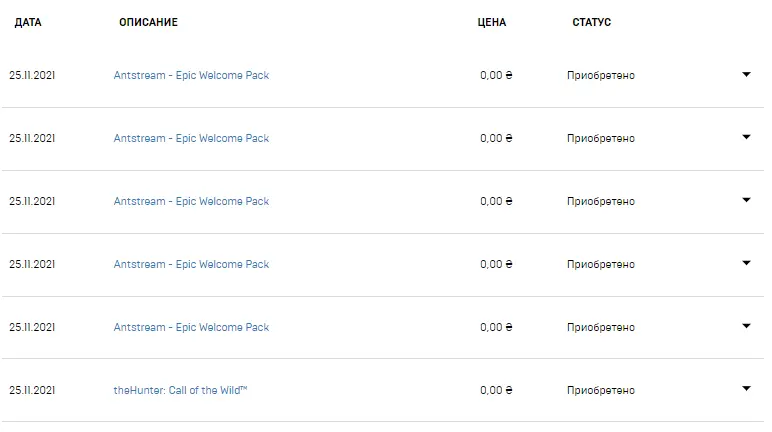Click the ДАТА column header

28,22
